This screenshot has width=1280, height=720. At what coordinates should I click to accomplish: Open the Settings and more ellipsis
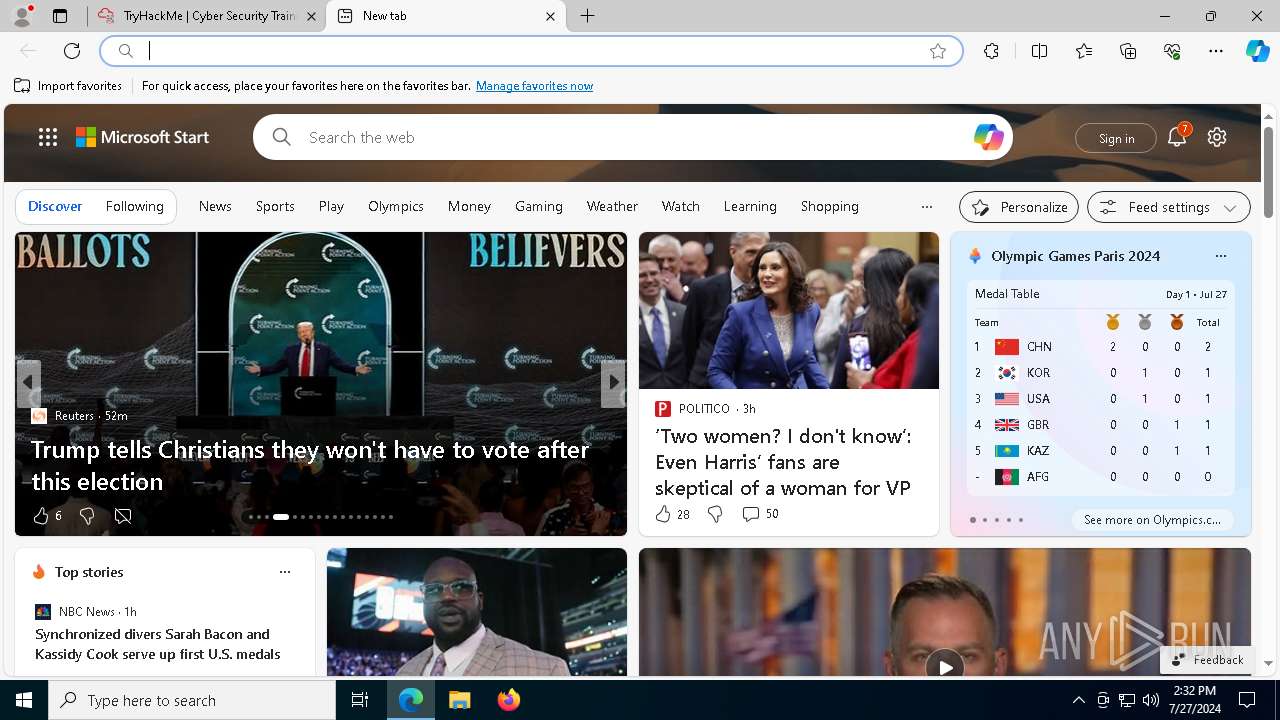(x=1216, y=51)
